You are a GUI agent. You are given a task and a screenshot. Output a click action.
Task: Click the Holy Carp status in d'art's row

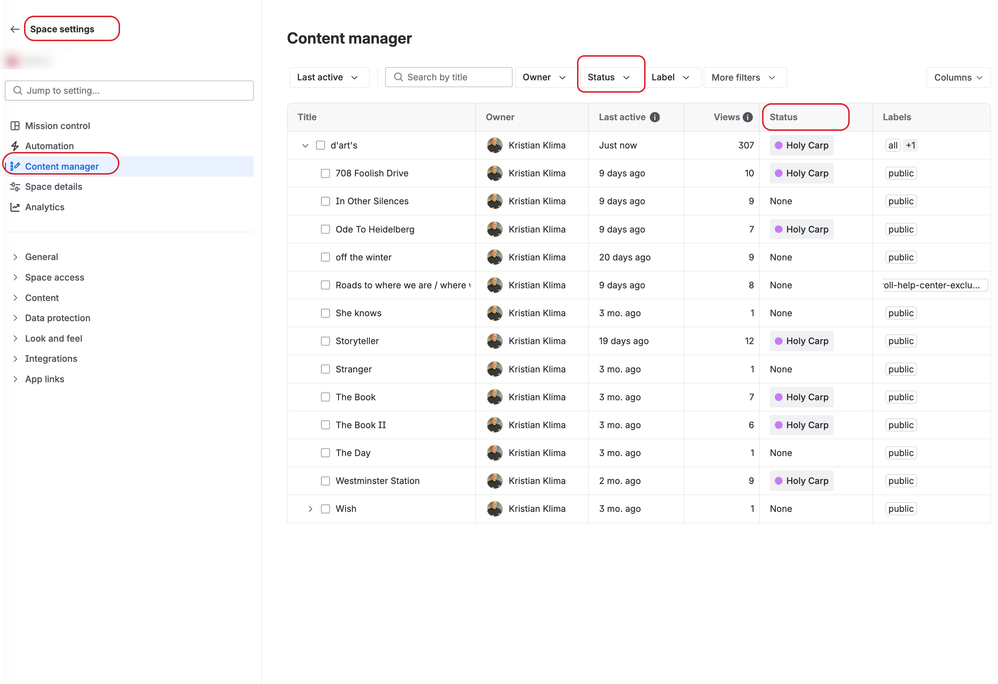tap(801, 146)
